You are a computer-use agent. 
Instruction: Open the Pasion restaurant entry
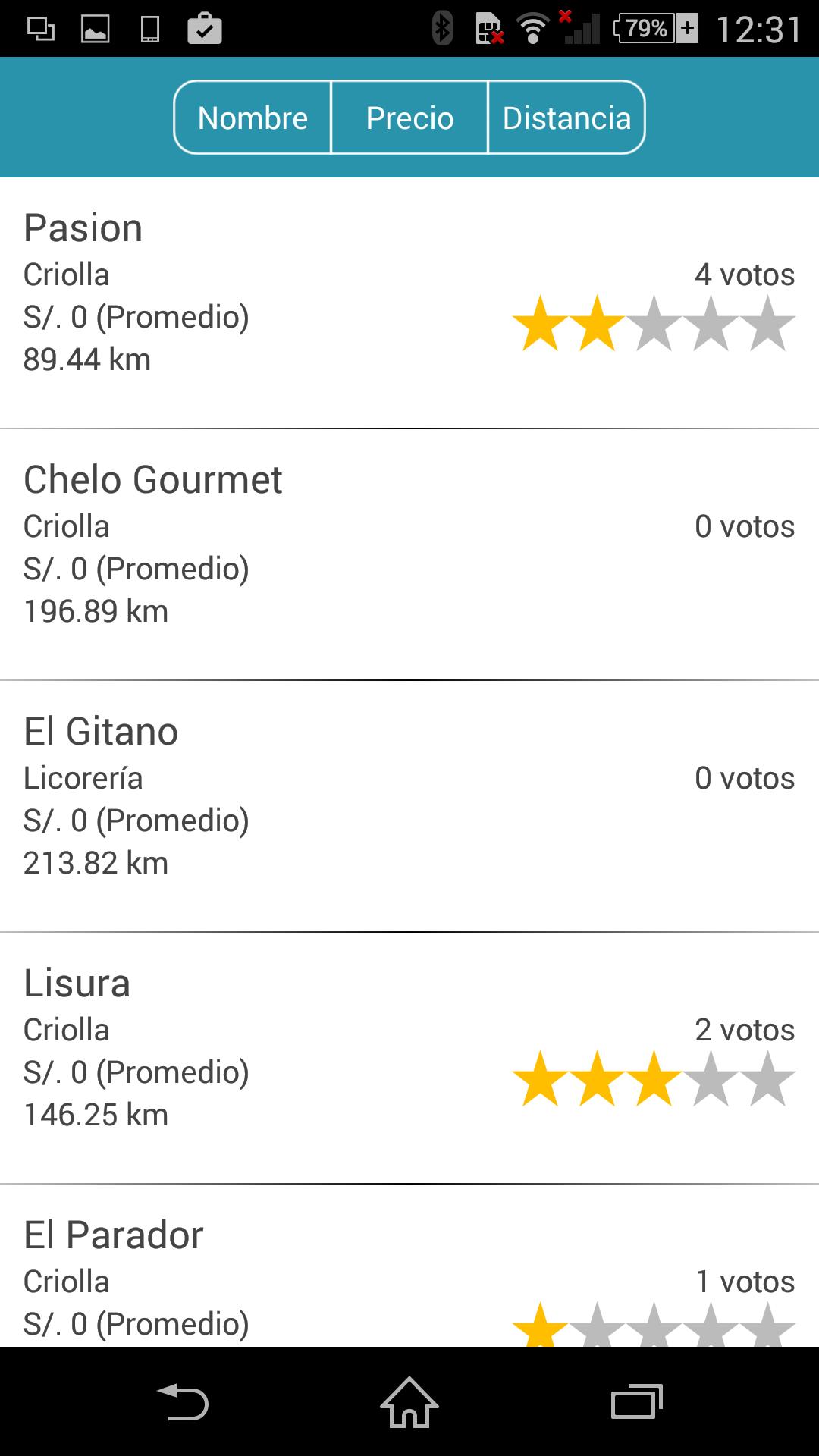[409, 303]
